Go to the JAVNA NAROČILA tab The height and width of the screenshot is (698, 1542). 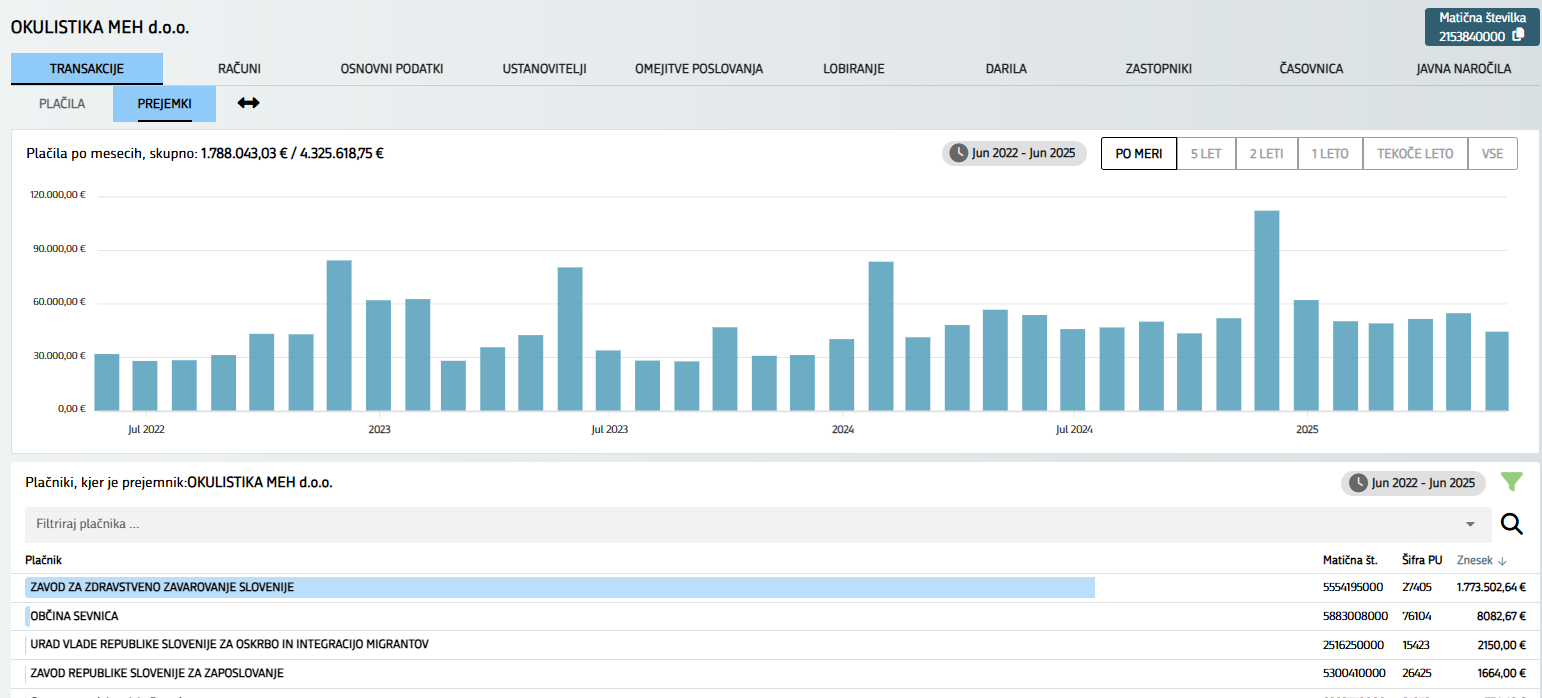tap(1463, 69)
